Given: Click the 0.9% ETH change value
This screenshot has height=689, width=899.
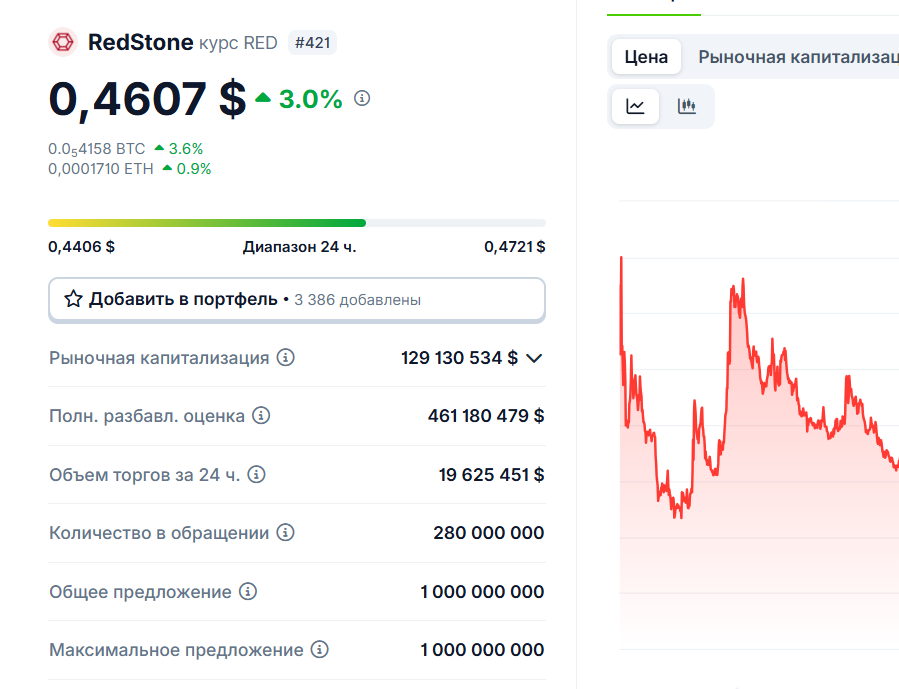Looking at the screenshot, I should click(194, 169).
